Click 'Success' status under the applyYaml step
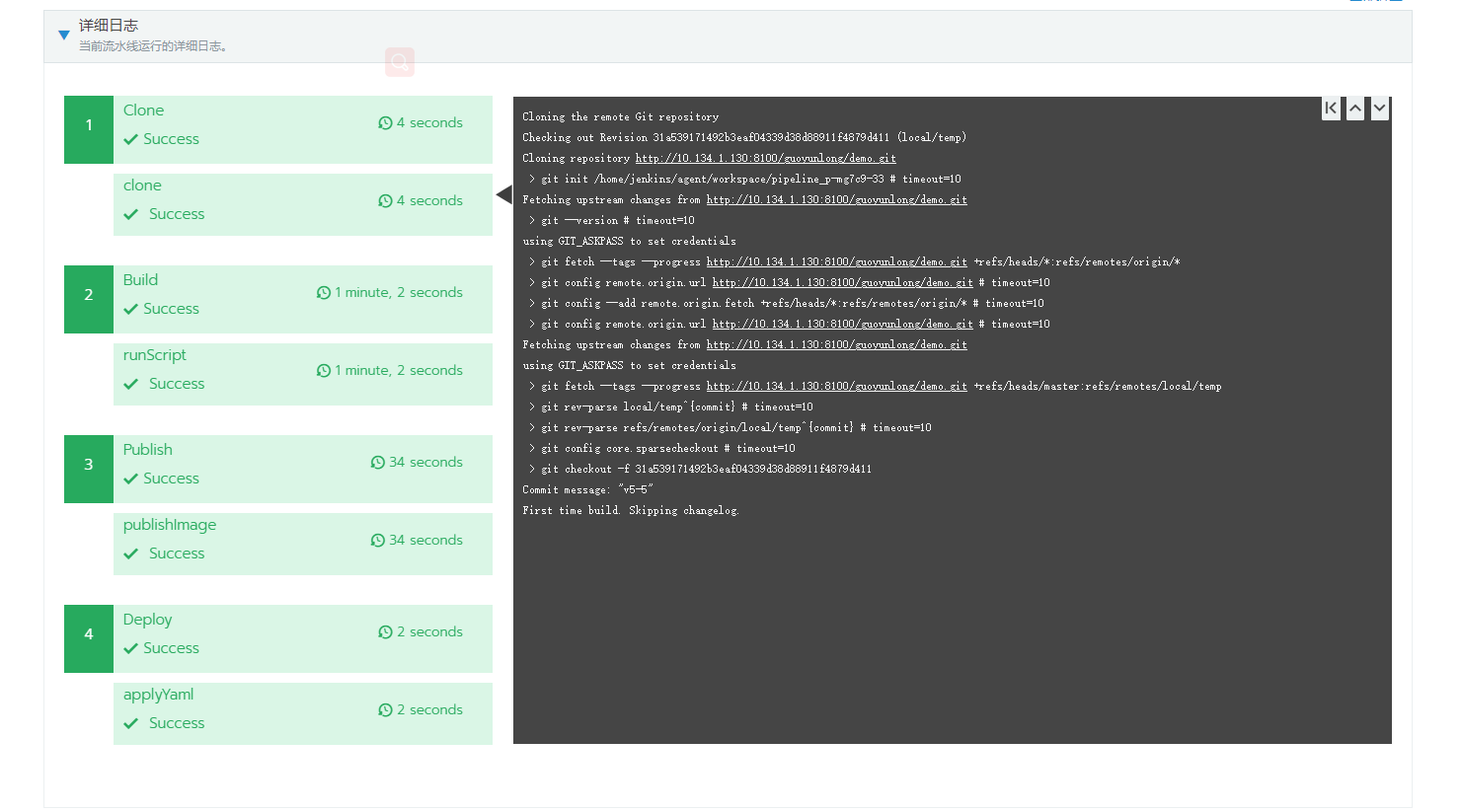Viewport: 1461px width, 812px height. coord(177,724)
